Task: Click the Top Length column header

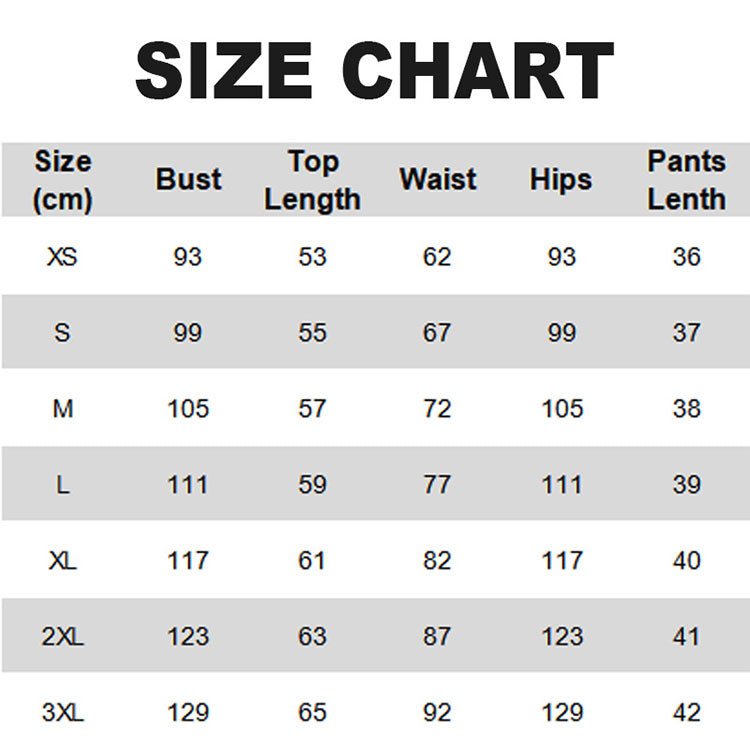Action: coord(312,180)
